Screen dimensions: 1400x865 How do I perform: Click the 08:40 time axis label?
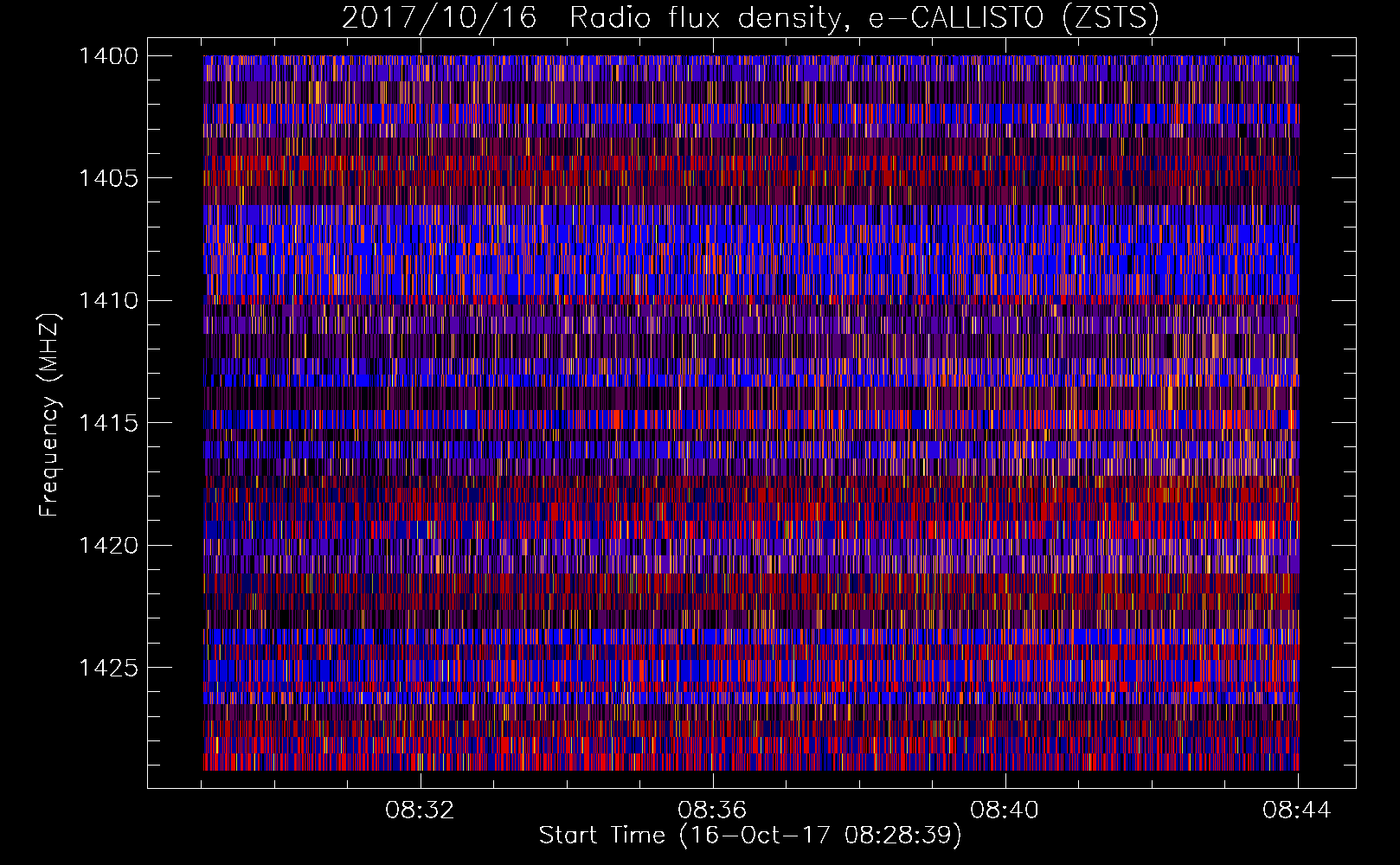(x=1005, y=811)
